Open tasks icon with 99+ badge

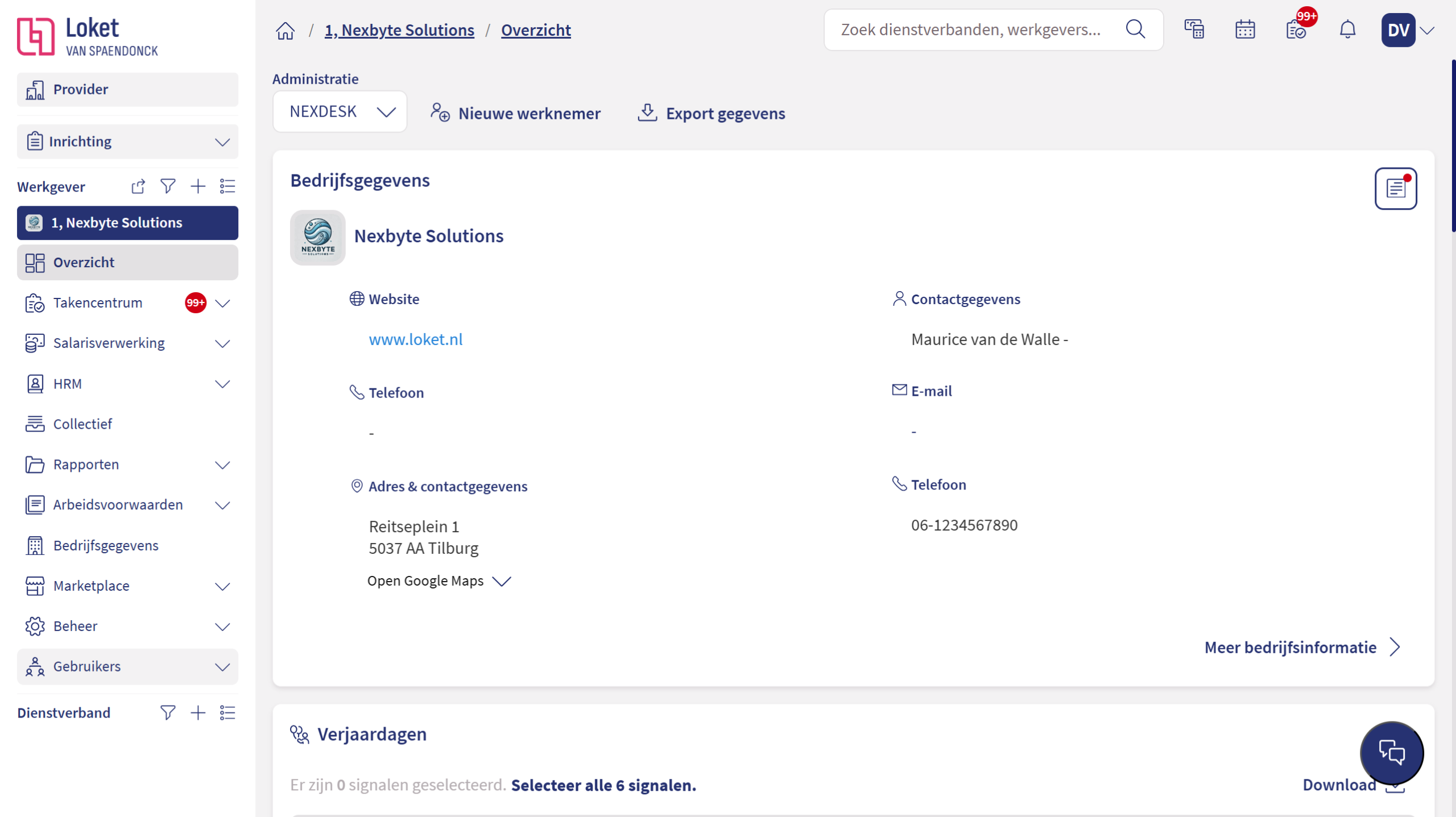coord(1296,30)
